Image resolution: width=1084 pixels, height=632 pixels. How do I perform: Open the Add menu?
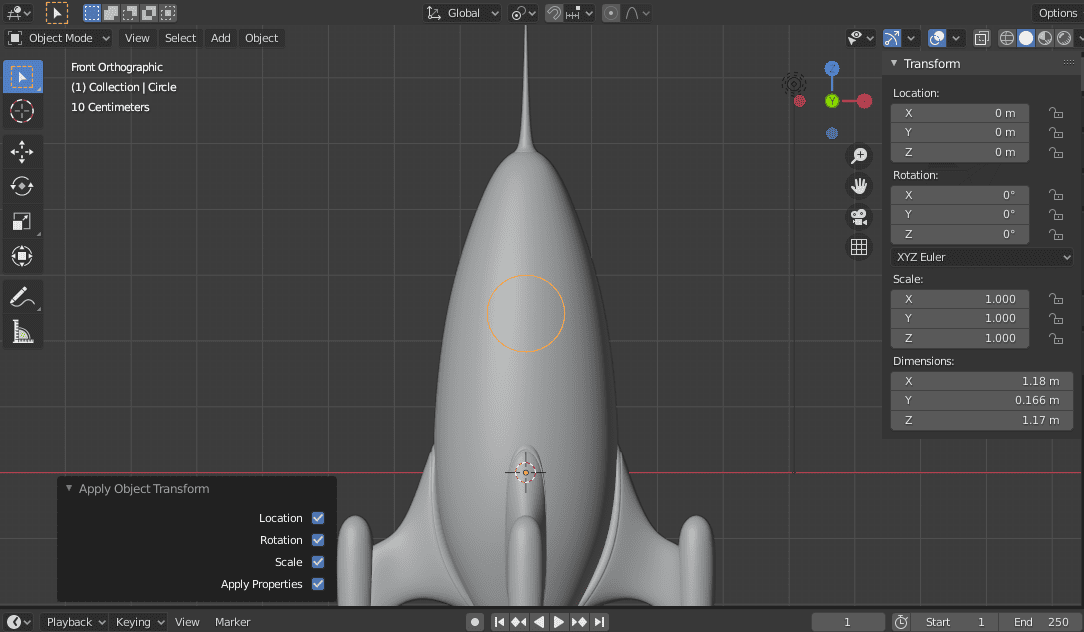(220, 37)
